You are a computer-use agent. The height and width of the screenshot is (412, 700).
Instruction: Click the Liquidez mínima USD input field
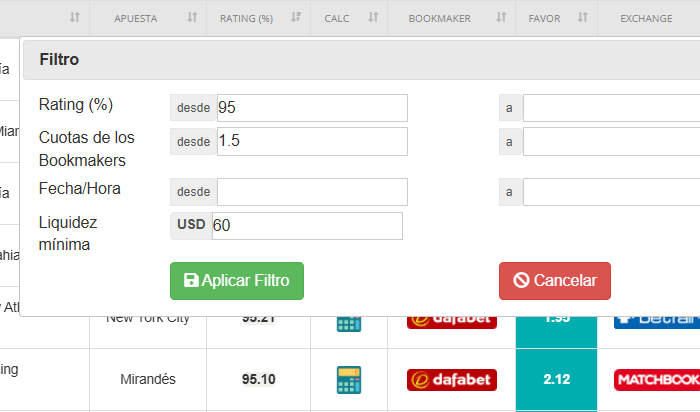pyautogui.click(x=306, y=226)
